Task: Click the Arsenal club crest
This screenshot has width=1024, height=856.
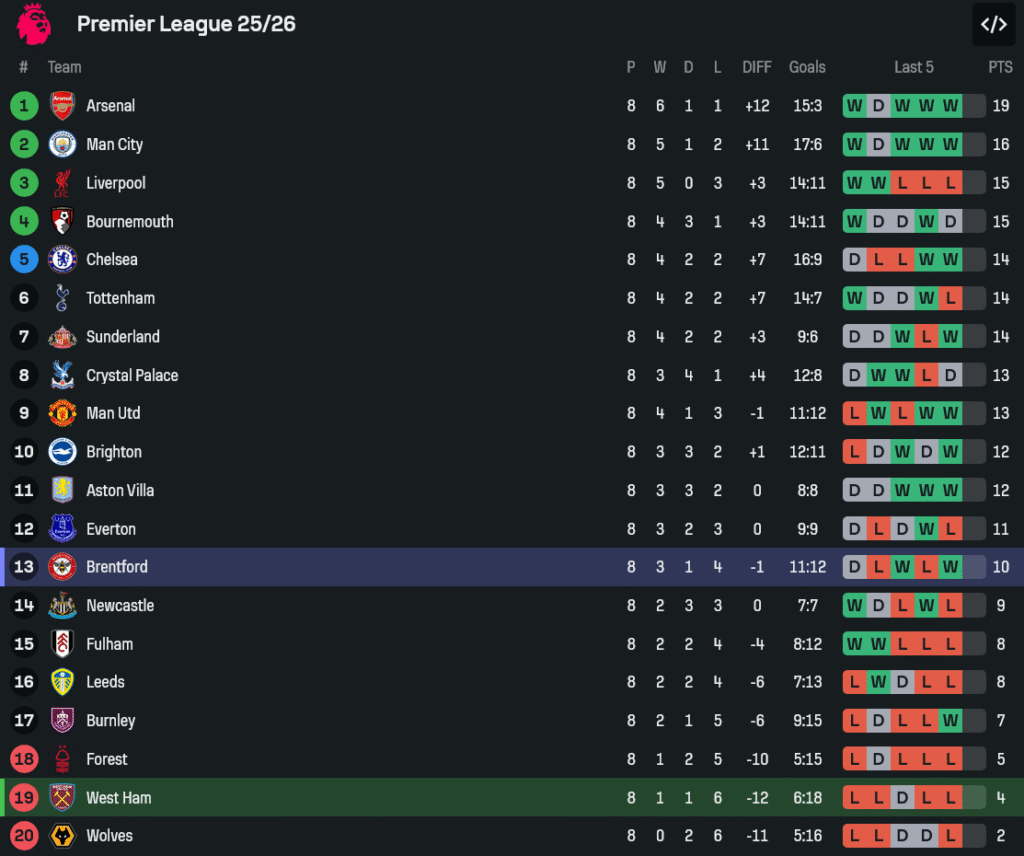Action: coord(62,106)
